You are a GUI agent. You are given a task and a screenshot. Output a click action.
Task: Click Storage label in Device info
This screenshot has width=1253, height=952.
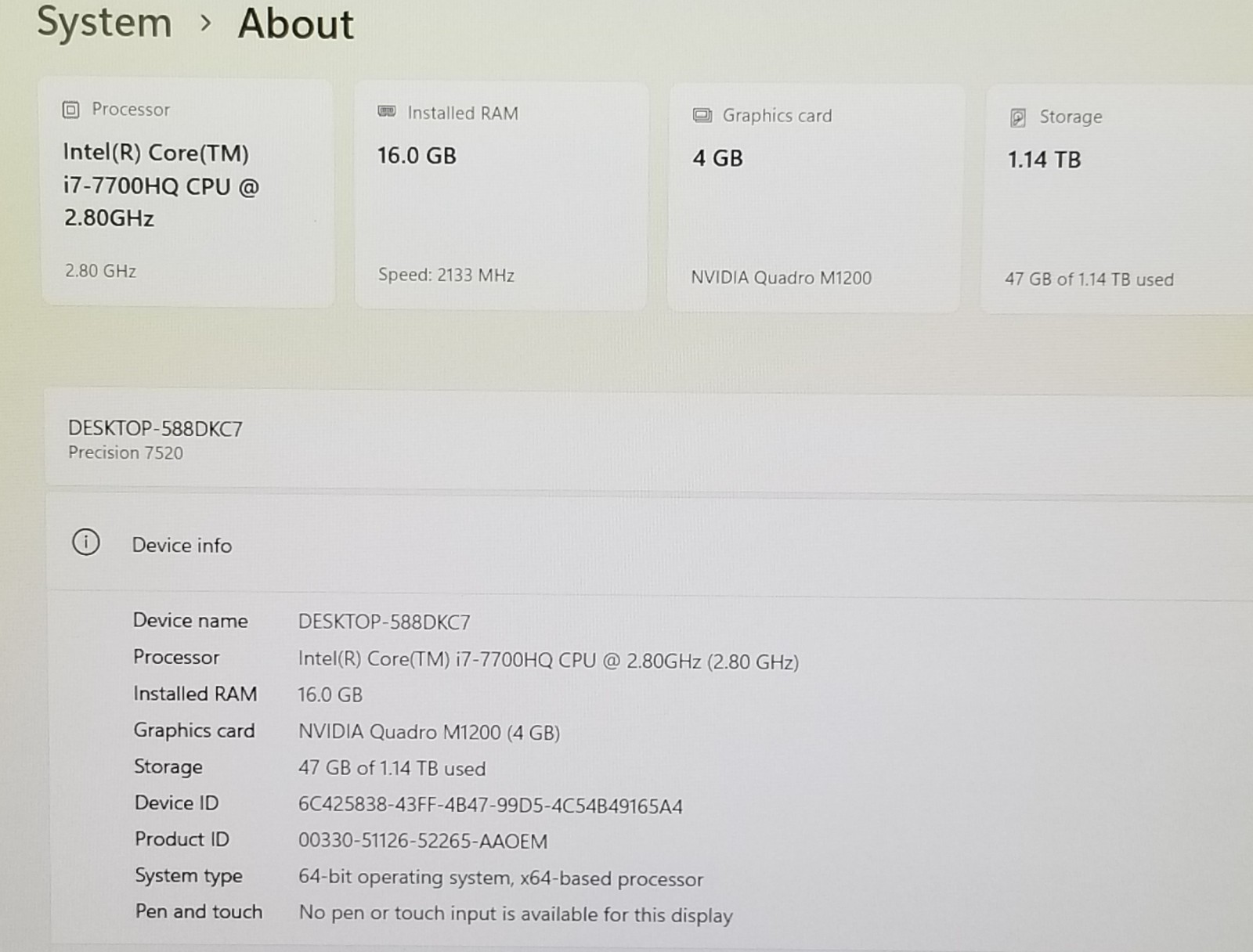[x=168, y=766]
